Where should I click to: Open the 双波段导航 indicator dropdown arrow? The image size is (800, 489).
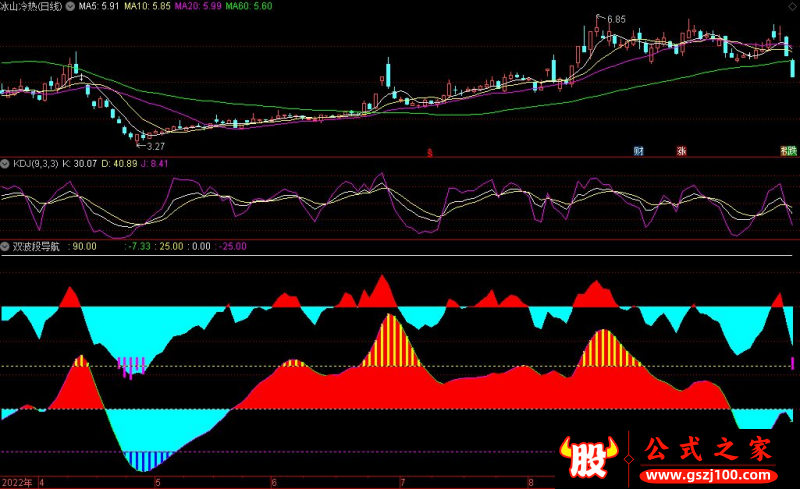(5, 245)
